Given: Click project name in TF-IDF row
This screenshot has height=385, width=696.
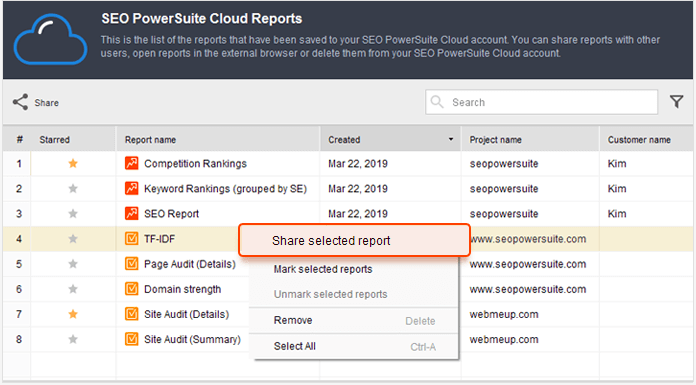Looking at the screenshot, I should [x=528, y=238].
